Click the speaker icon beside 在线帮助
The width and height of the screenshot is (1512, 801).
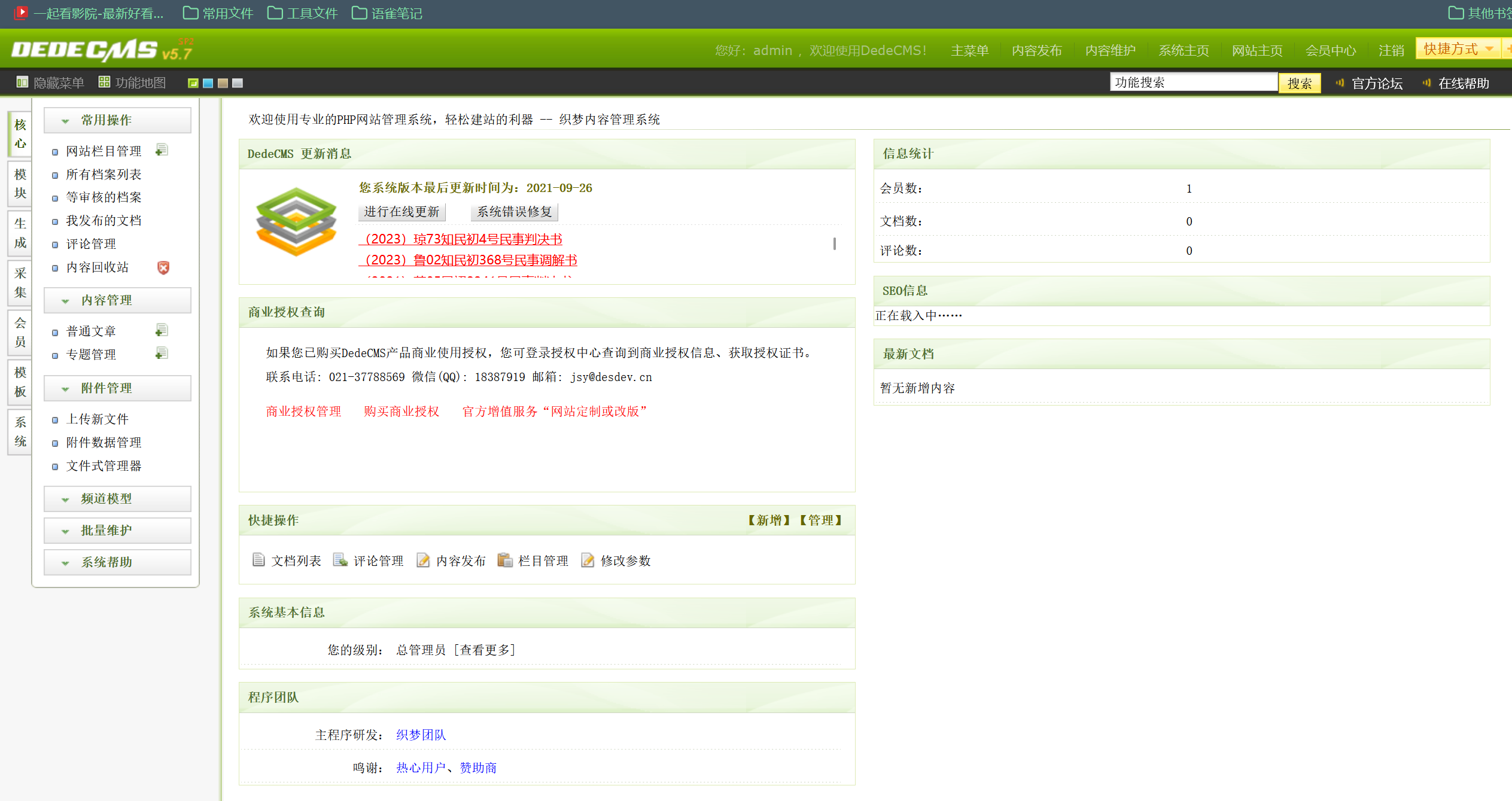coord(1426,83)
